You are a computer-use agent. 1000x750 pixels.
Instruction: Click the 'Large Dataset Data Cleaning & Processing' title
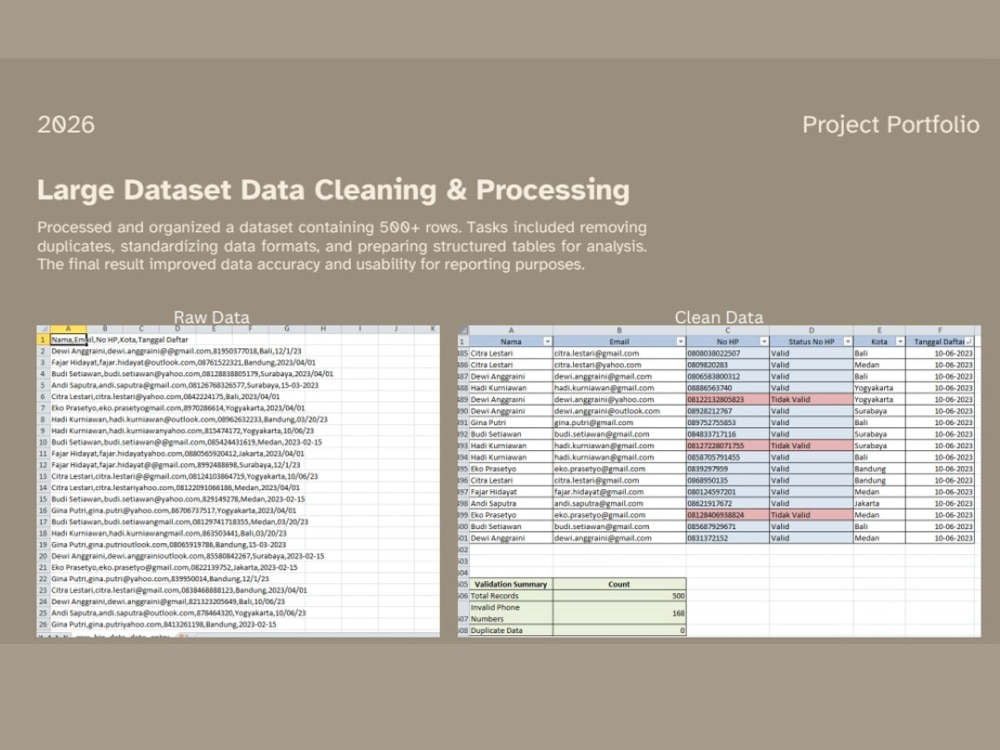pos(334,190)
